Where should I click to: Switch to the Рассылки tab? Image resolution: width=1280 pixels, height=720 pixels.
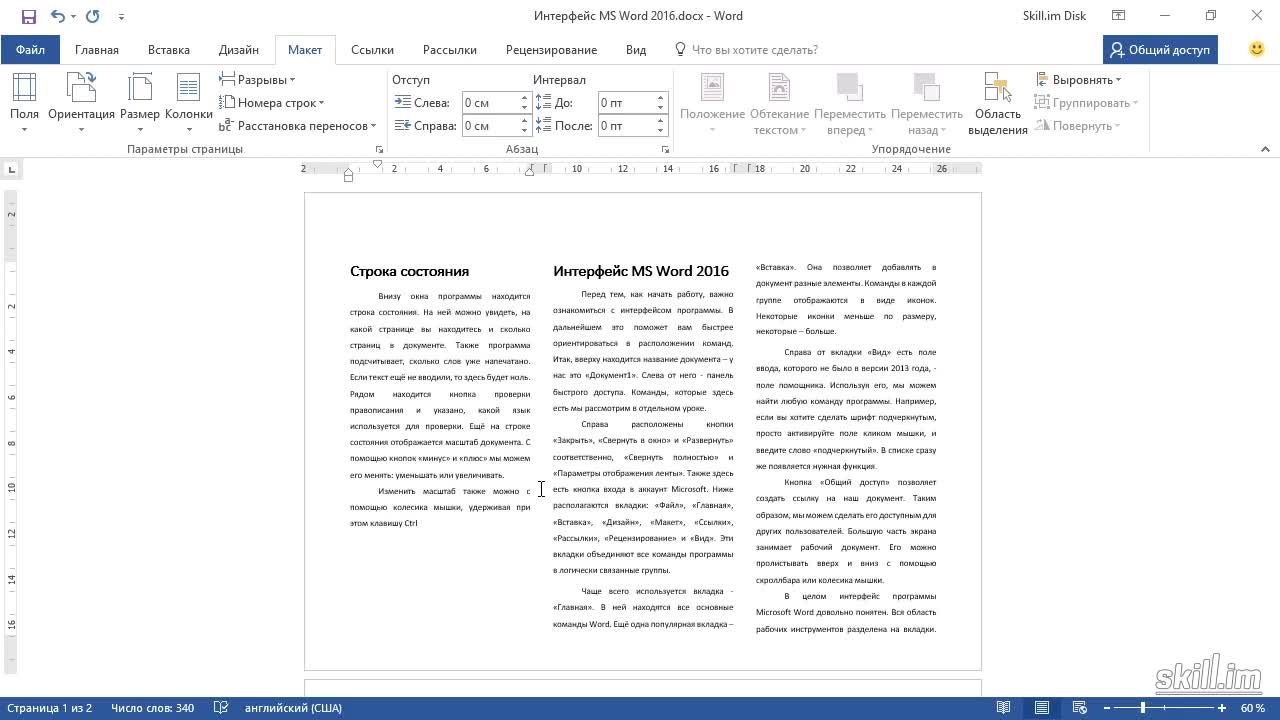tap(449, 50)
